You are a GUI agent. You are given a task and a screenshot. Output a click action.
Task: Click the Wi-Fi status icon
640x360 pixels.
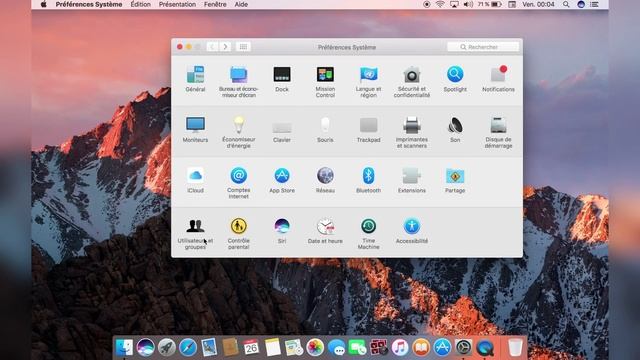point(440,4)
